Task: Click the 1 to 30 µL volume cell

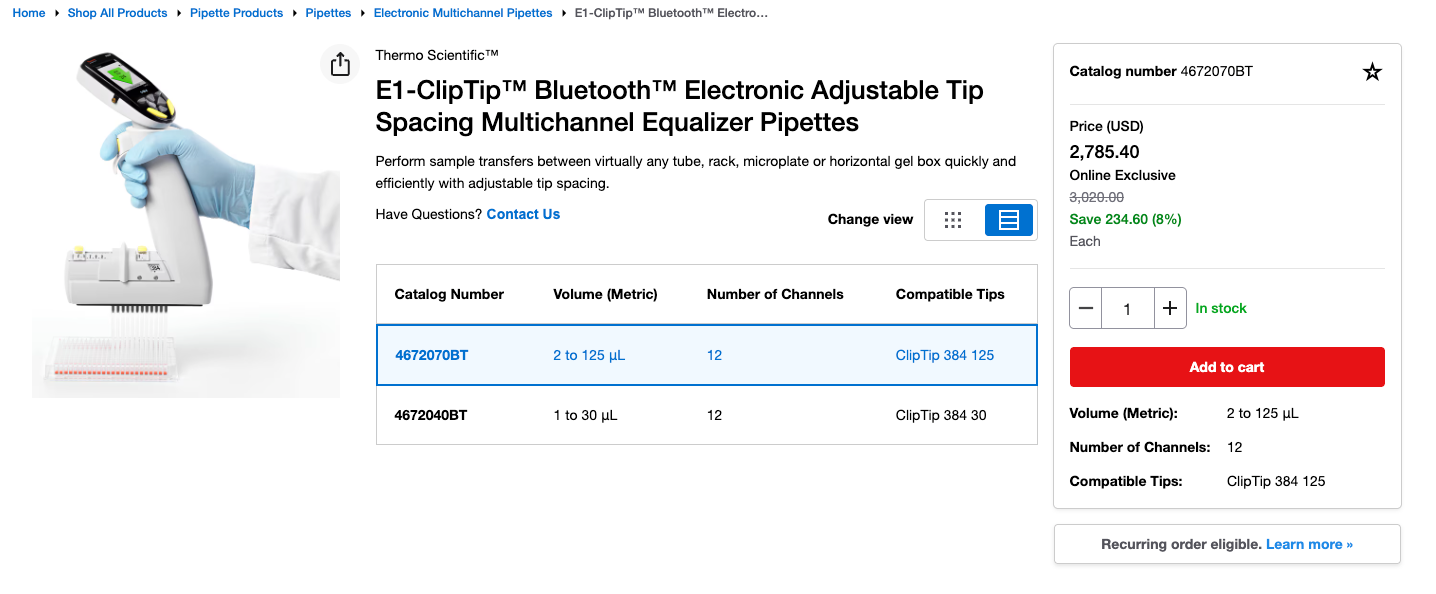Action: (585, 415)
